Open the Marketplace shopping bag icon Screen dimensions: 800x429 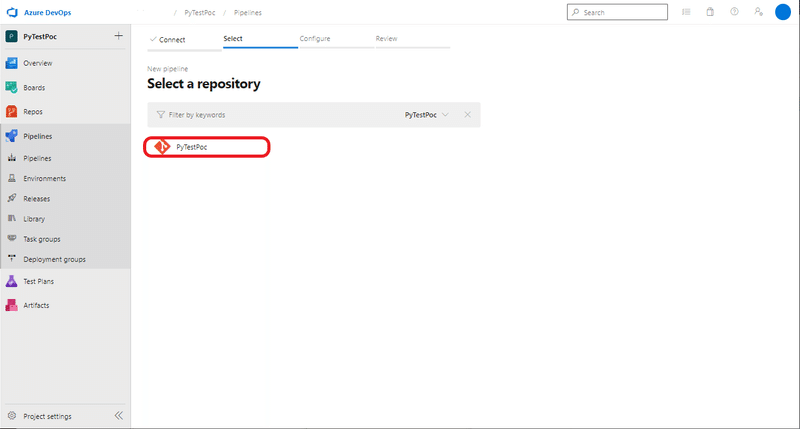coord(710,12)
